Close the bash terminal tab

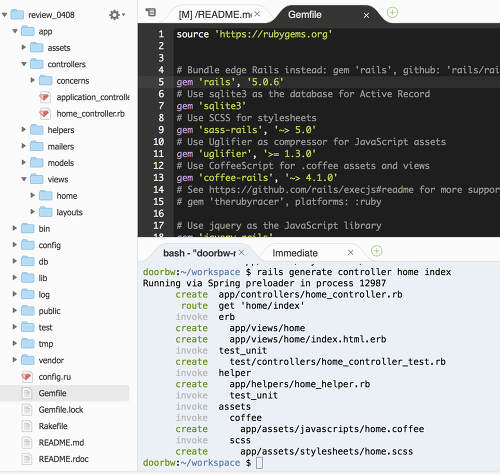pyautogui.click(x=241, y=252)
